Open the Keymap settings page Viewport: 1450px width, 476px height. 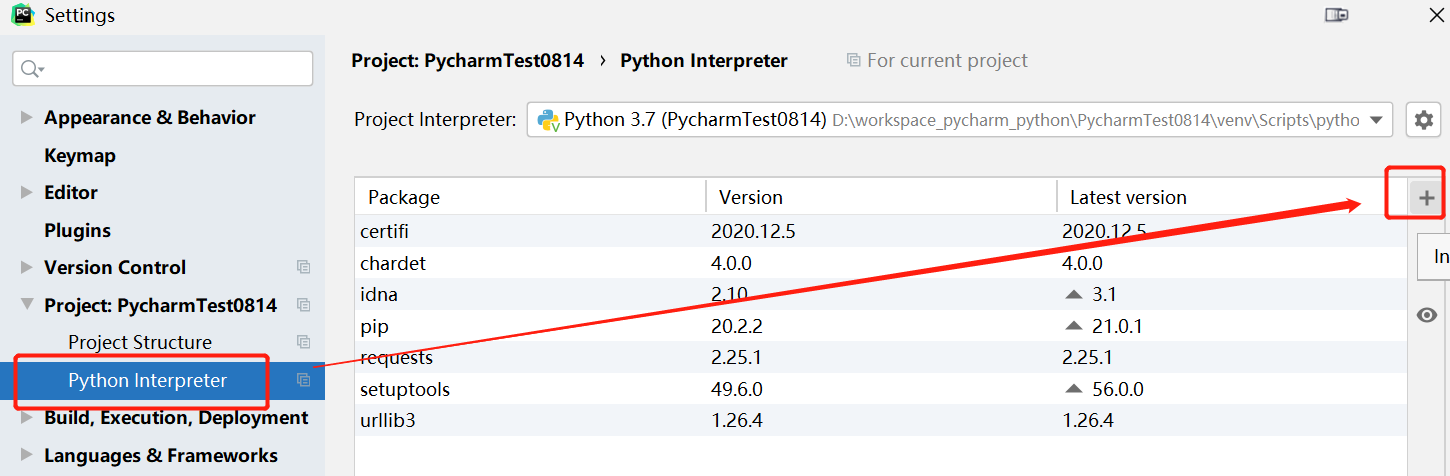[80, 155]
